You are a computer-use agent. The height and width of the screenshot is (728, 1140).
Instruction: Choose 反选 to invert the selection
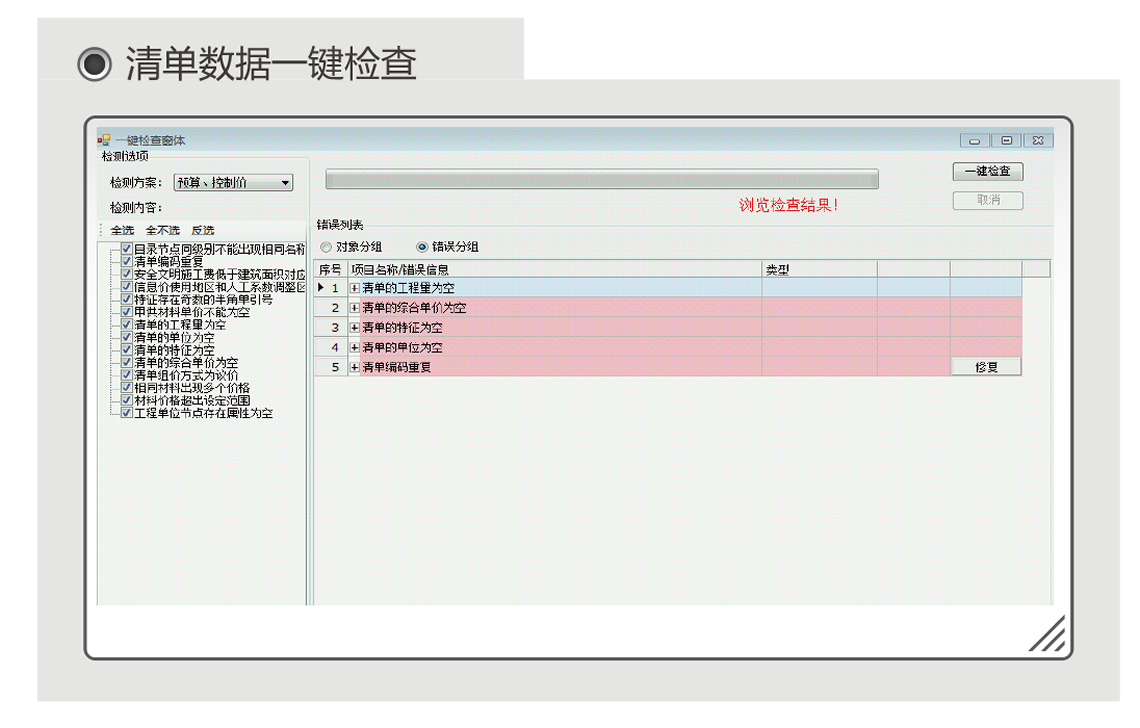tap(203, 231)
